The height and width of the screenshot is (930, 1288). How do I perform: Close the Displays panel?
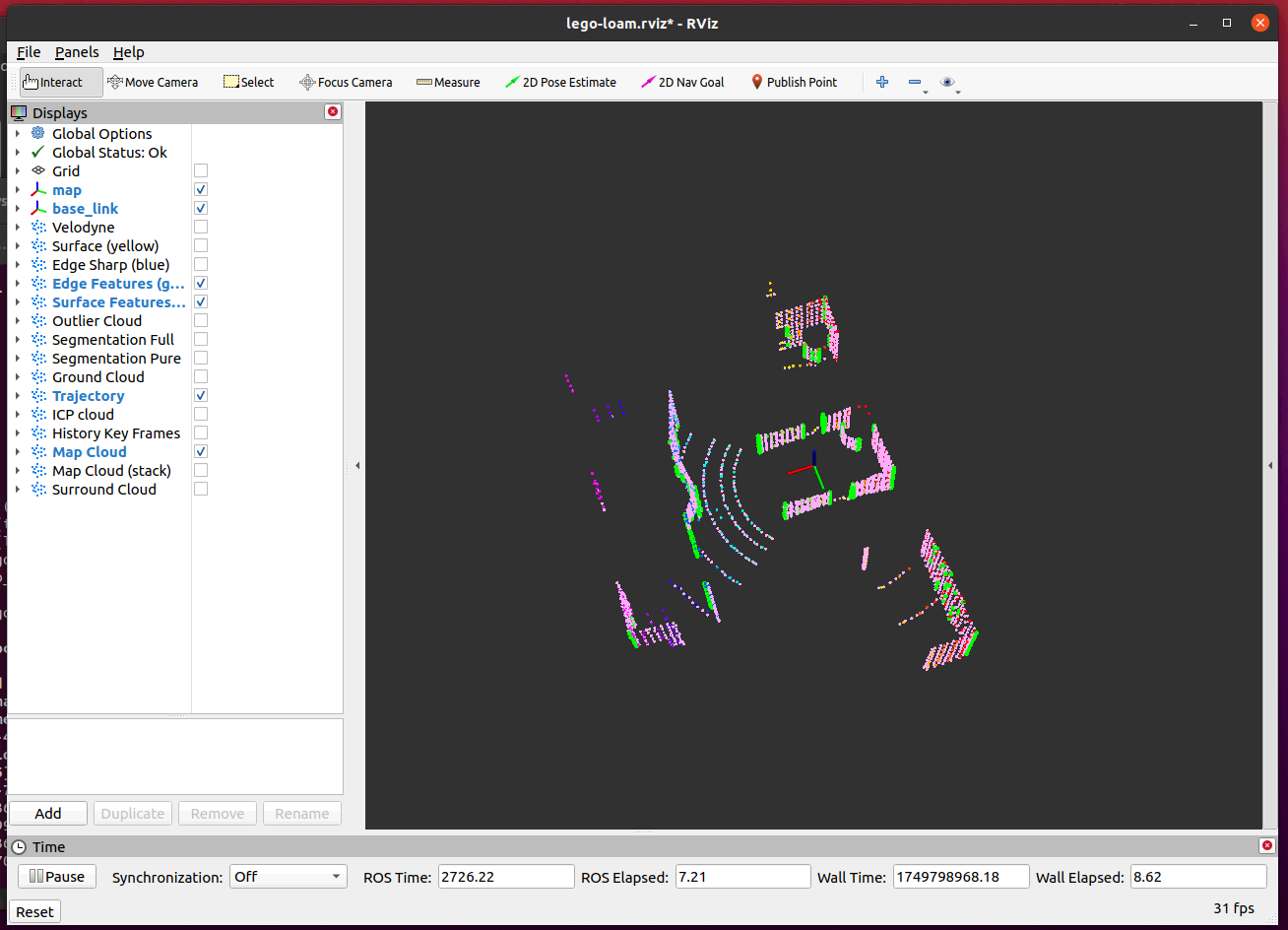(333, 112)
